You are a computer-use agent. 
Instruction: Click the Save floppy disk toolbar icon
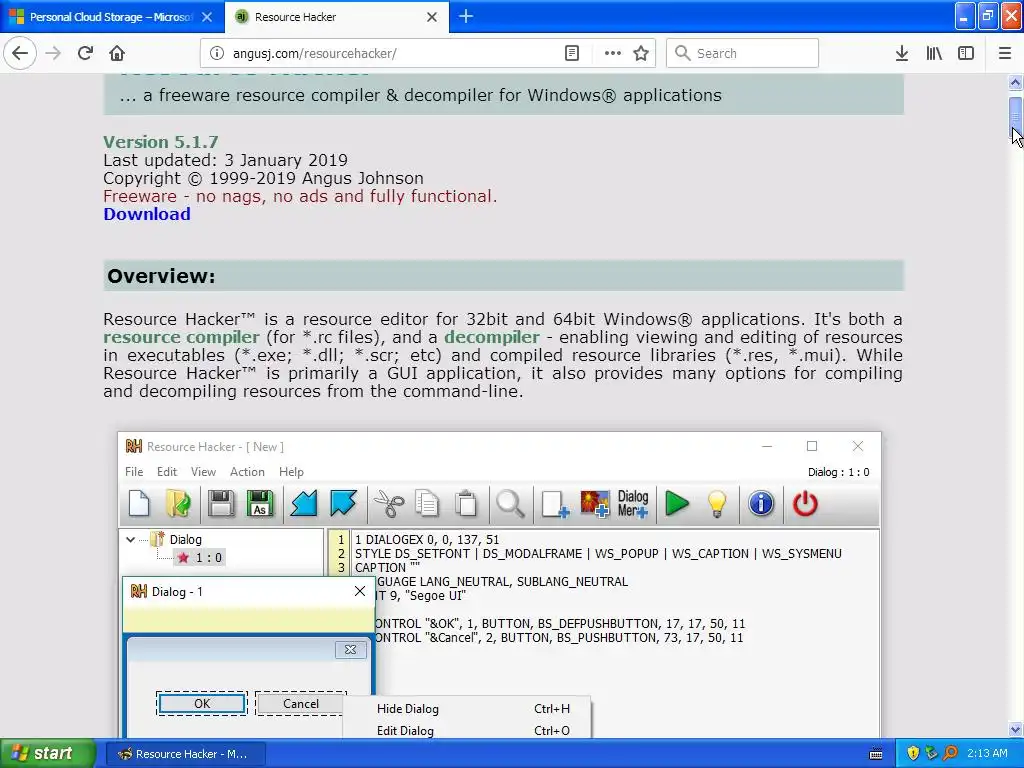(221, 504)
